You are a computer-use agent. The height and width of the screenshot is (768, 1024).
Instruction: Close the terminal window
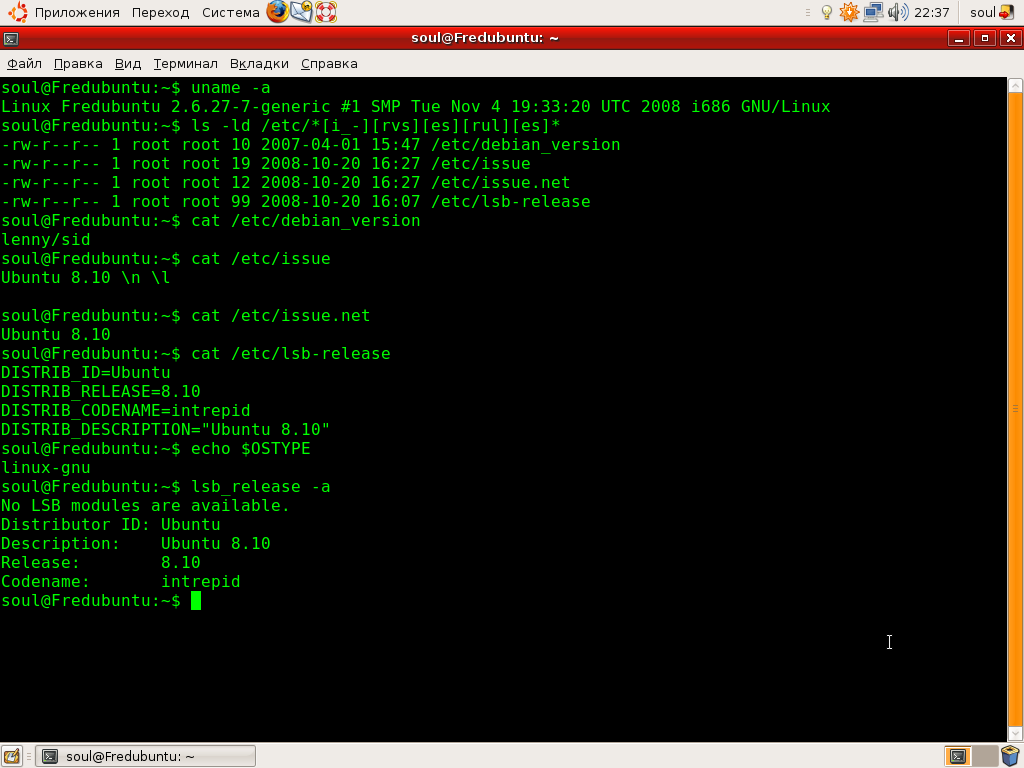tap(1011, 39)
